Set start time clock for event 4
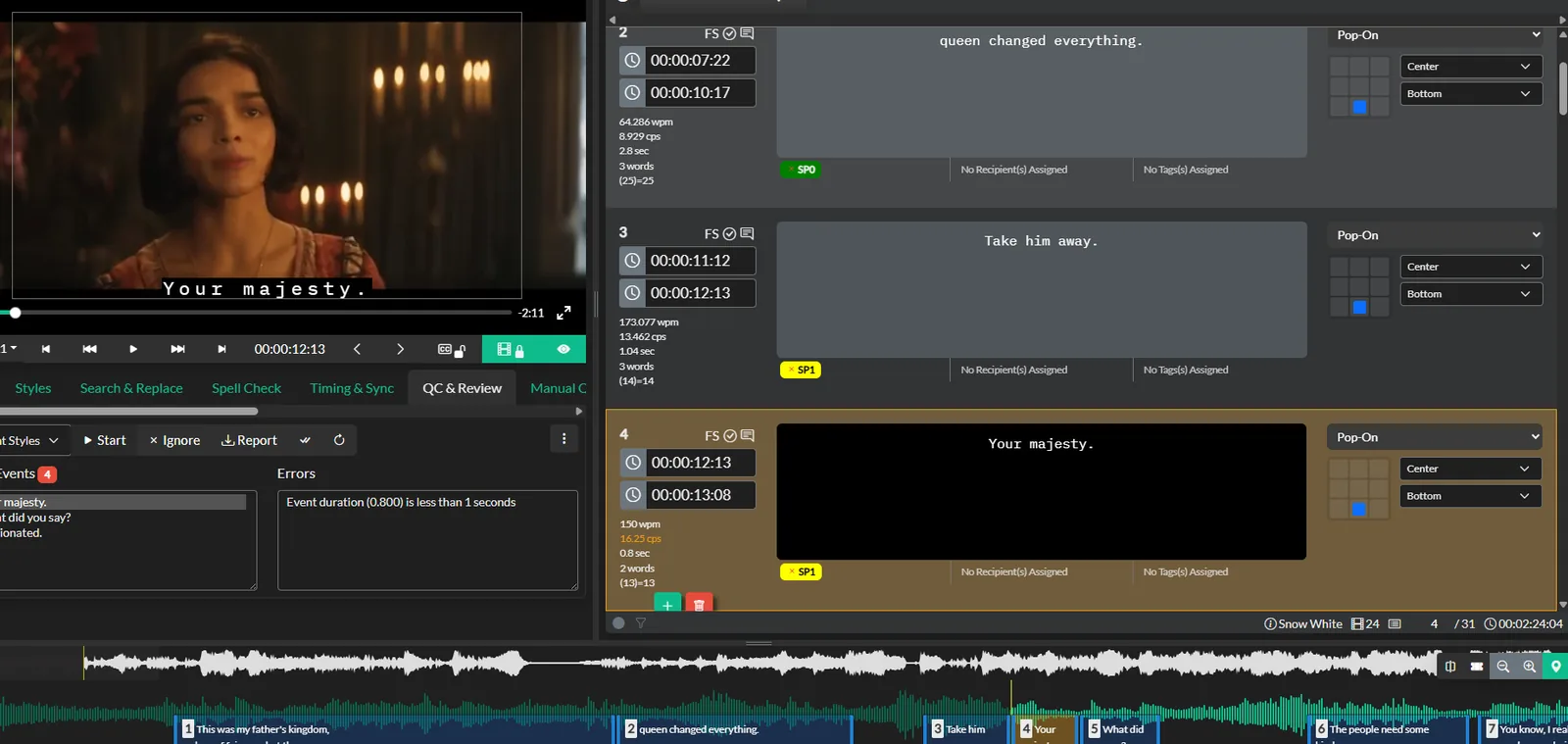 [634, 463]
